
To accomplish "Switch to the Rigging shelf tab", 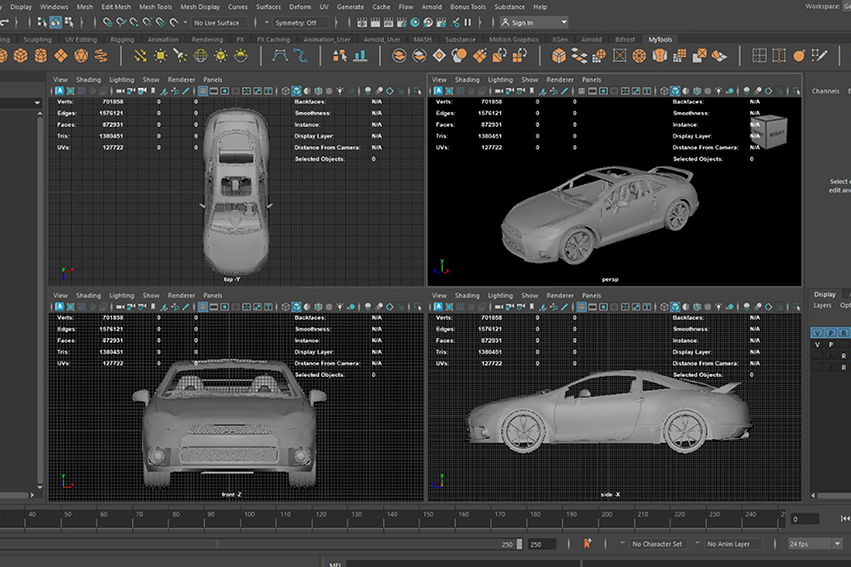I will 122,40.
